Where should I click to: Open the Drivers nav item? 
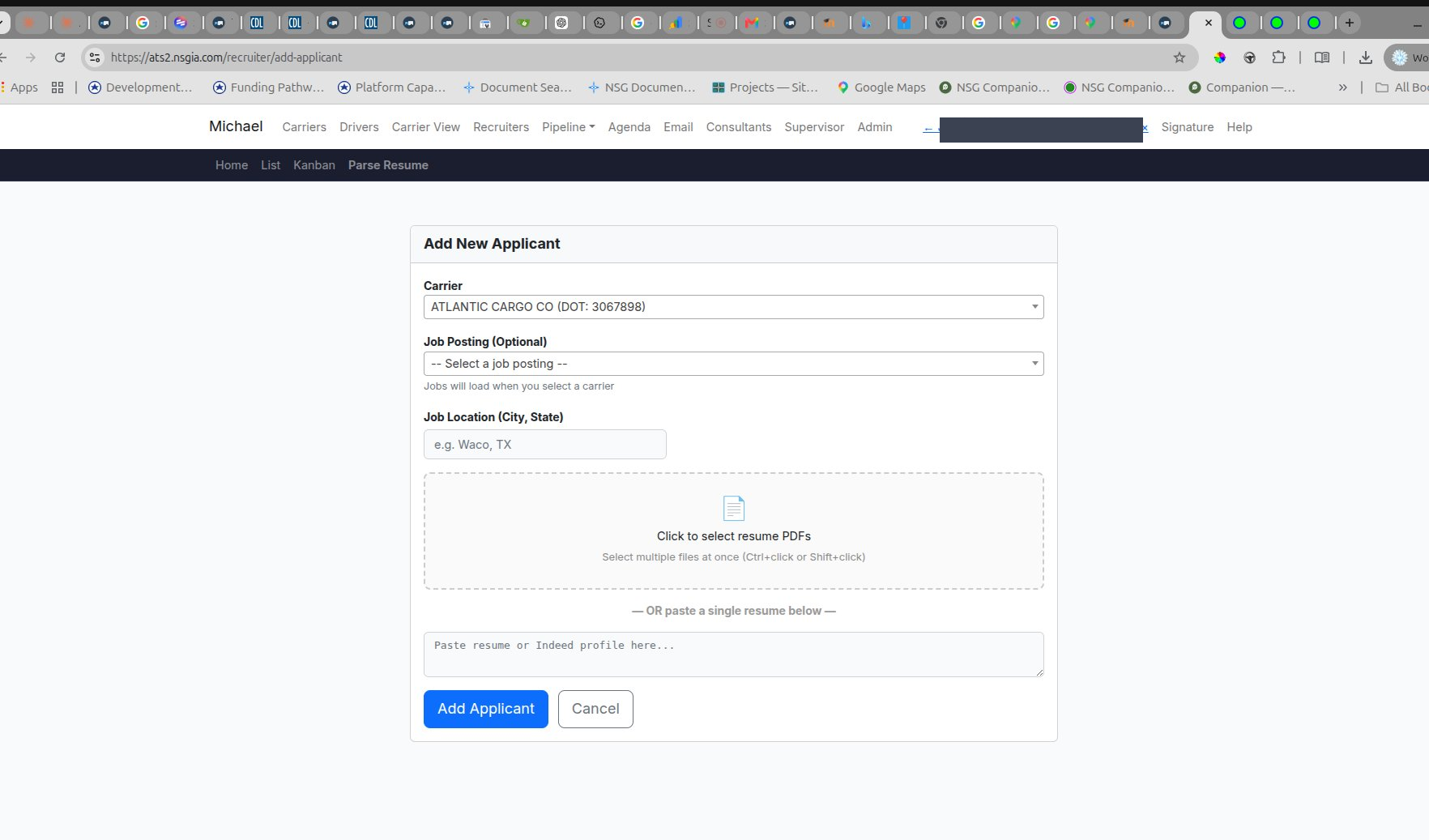(359, 127)
